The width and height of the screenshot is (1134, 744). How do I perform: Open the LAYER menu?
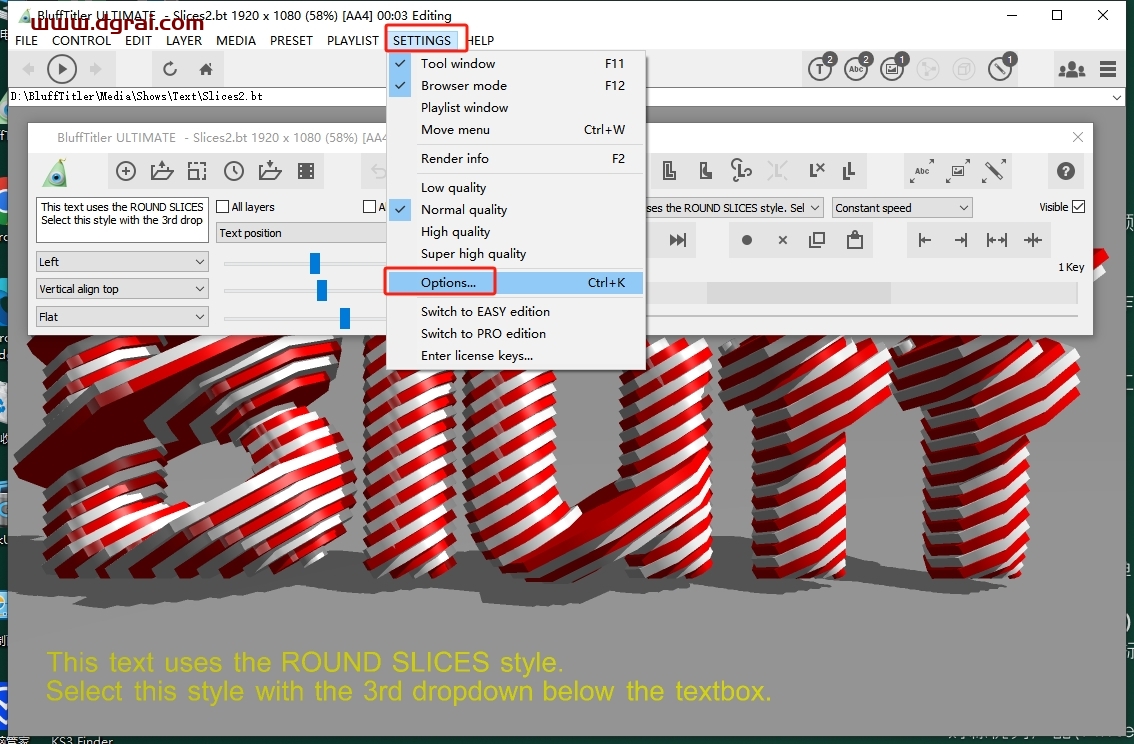tap(184, 40)
